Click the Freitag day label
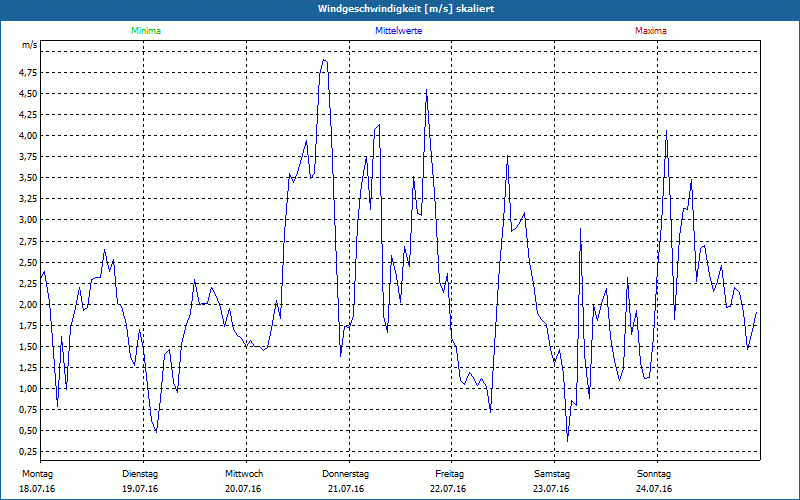Screen dimensions: 800x500 point(449,474)
